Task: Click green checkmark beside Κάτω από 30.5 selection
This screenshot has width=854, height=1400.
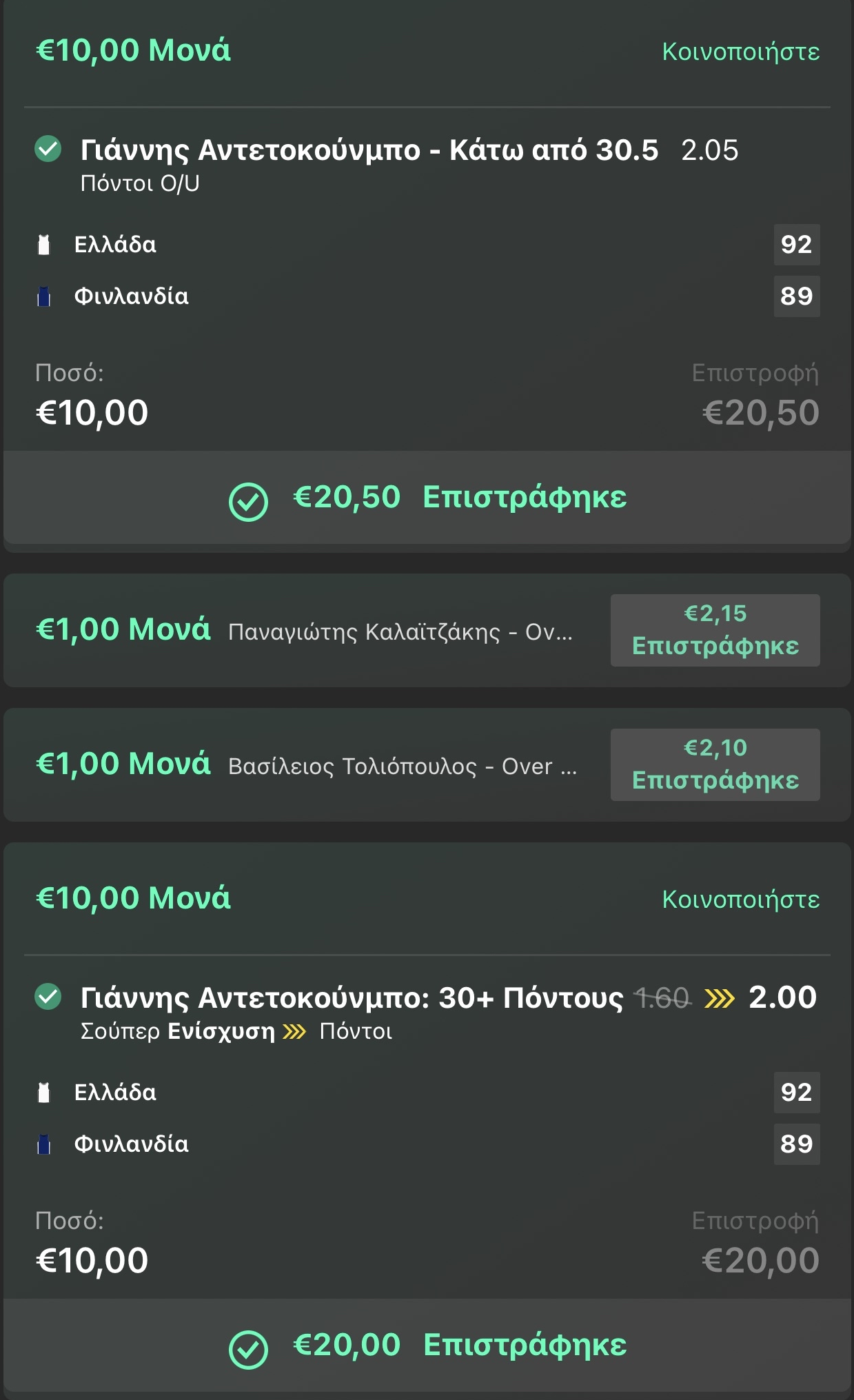Action: (x=48, y=148)
